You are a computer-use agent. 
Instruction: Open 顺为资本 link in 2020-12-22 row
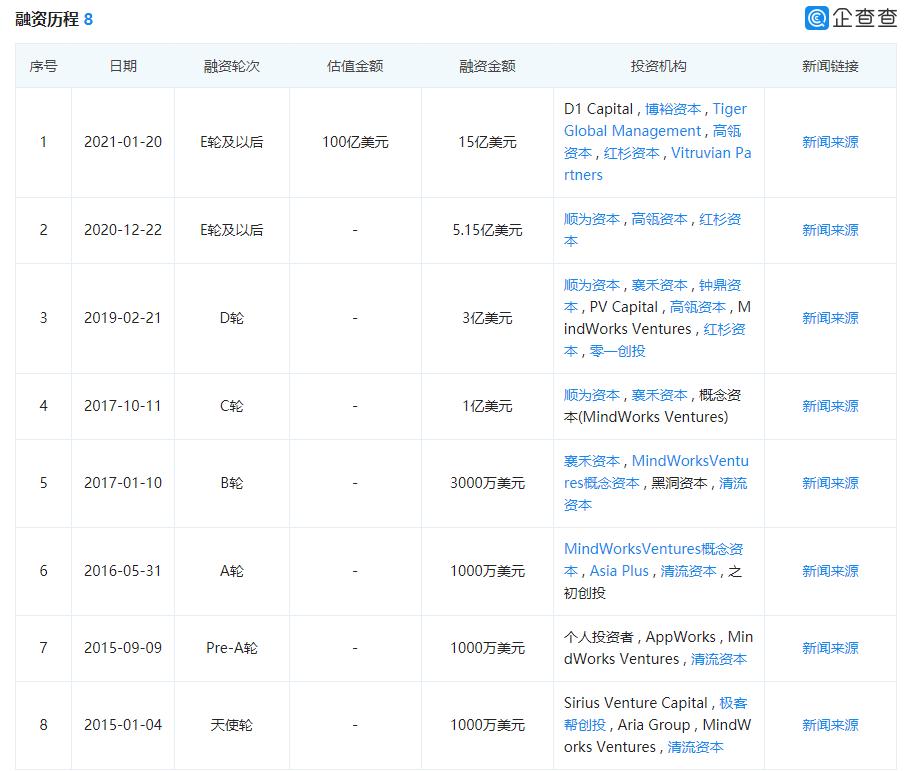[x=592, y=220]
